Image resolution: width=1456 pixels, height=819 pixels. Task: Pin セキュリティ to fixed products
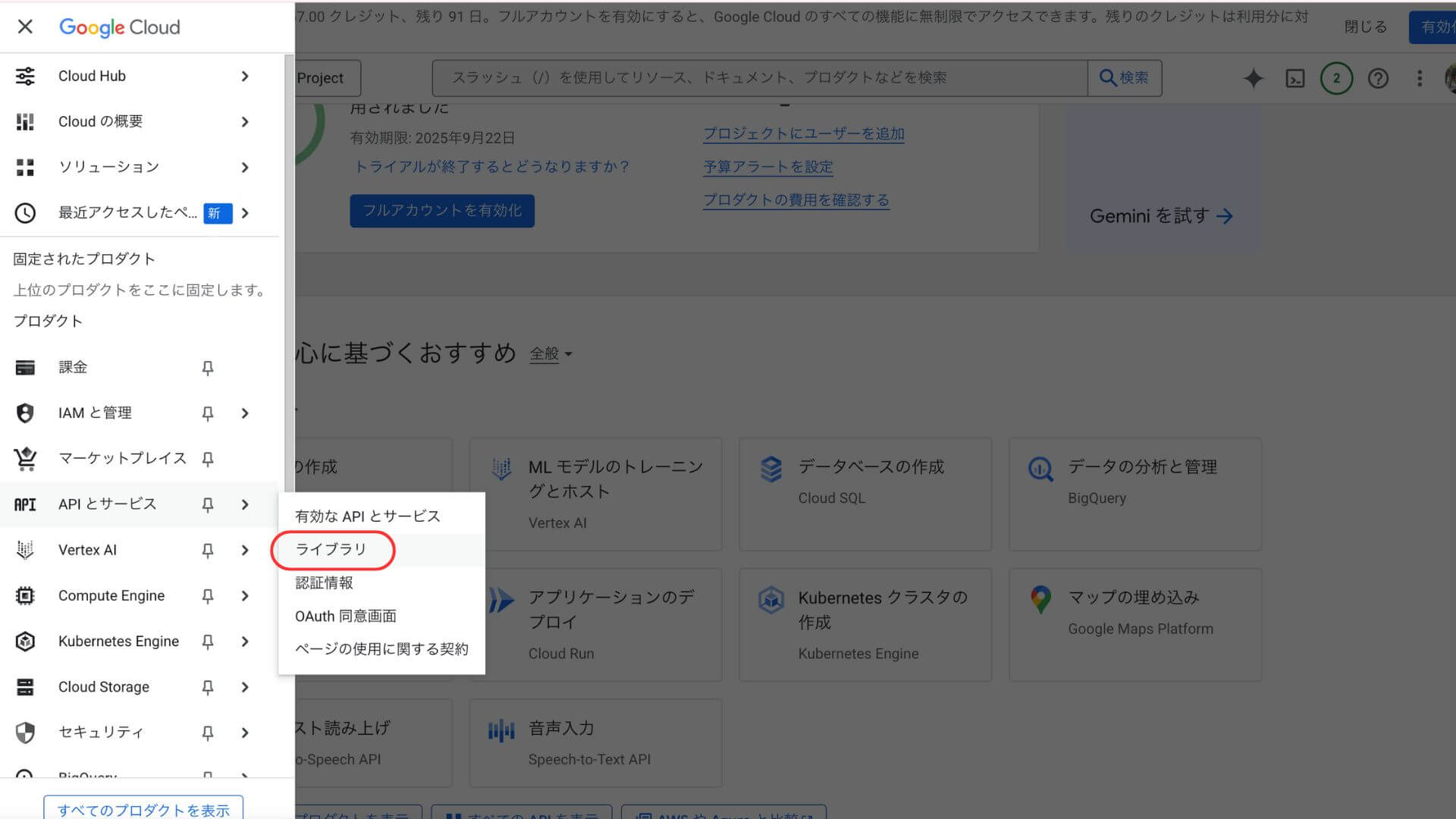tap(208, 733)
